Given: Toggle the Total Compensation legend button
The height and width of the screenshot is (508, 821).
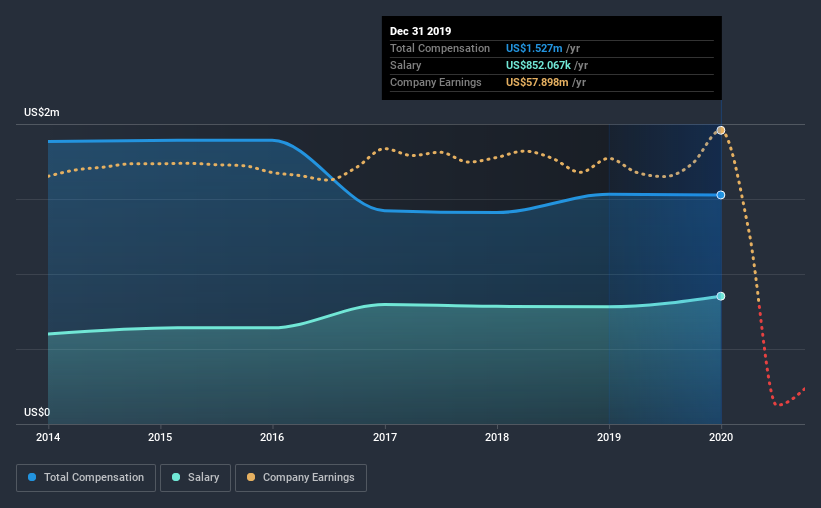Looking at the screenshot, I should click(86, 478).
